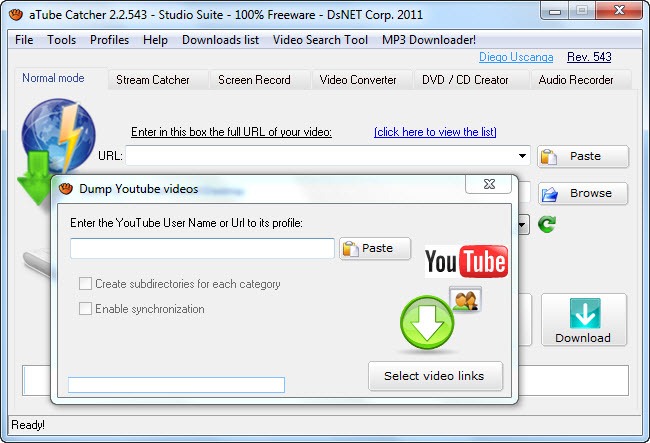Open the Help menu
The height and width of the screenshot is (443, 650).
pyautogui.click(x=155, y=40)
